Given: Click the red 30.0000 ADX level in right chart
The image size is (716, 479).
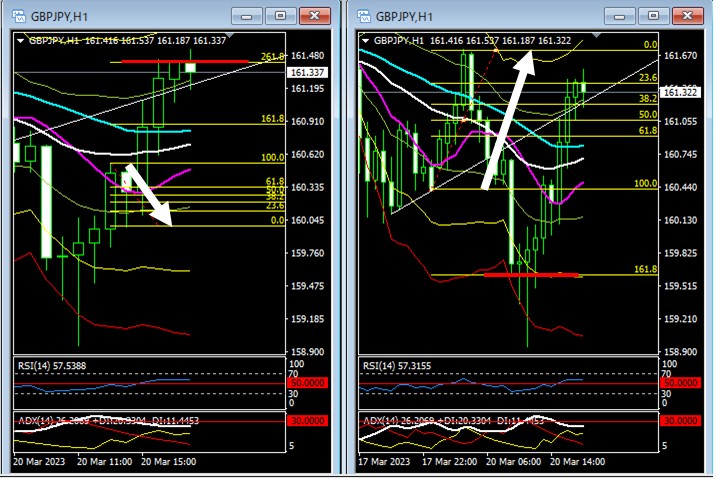Looking at the screenshot, I should coord(680,420).
